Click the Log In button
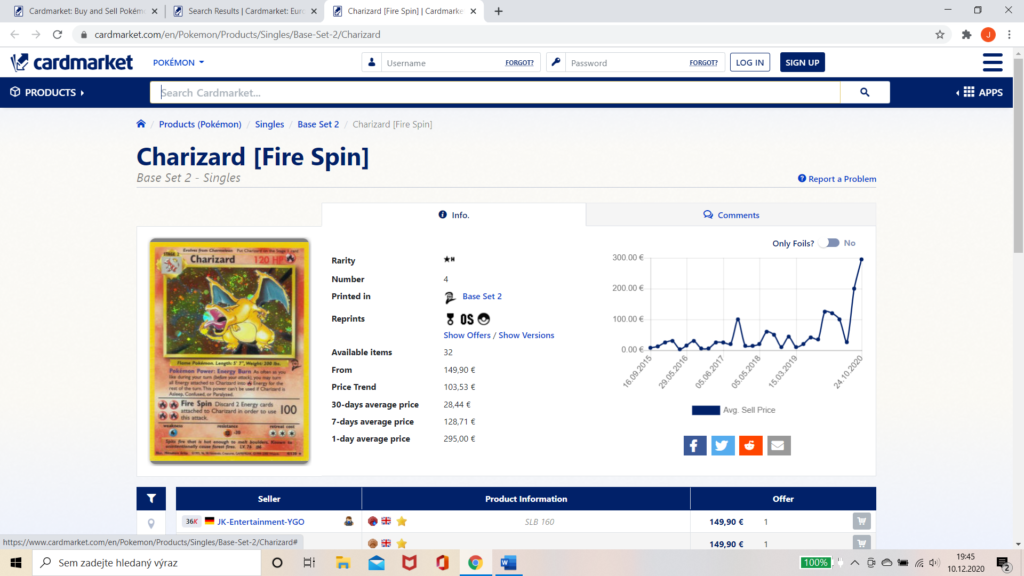This screenshot has width=1024, height=576. [x=750, y=63]
